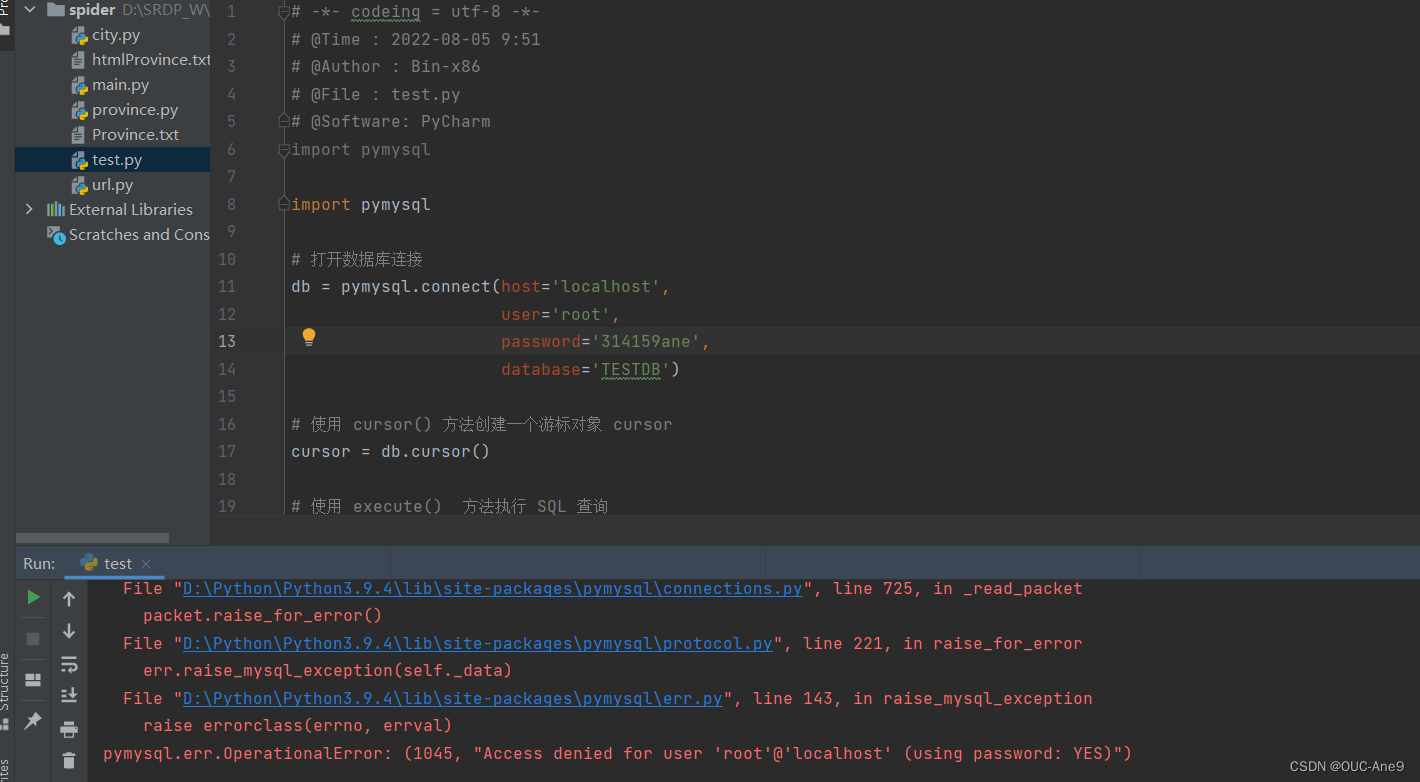The height and width of the screenshot is (782, 1420).
Task: Click the 'Run:' panel label
Action: pos(39,564)
